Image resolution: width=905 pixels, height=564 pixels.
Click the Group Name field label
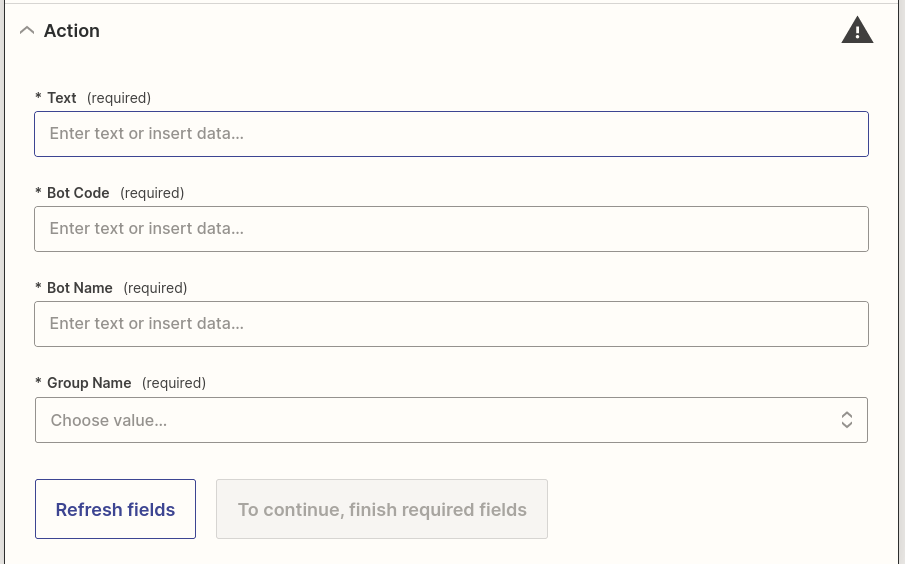(89, 383)
